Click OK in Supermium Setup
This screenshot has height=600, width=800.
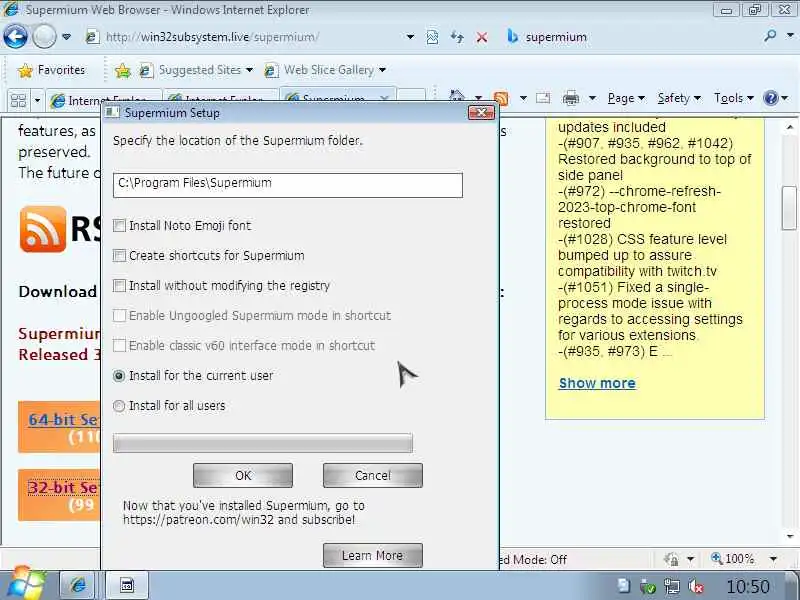click(243, 476)
